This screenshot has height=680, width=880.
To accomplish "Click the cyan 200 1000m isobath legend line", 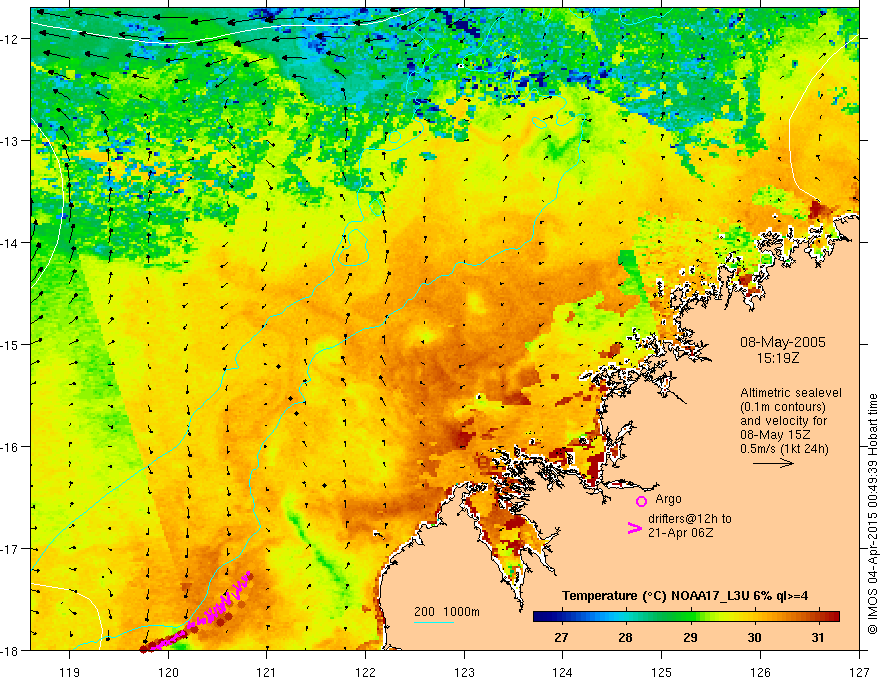I will coord(433,622).
